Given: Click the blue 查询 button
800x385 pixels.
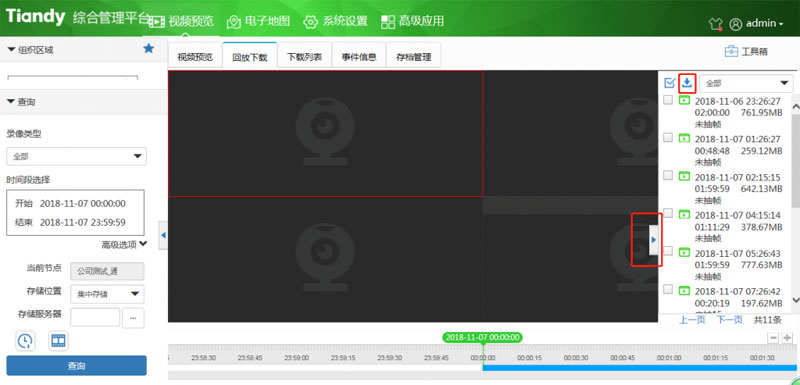Looking at the screenshot, I should coord(77,366).
